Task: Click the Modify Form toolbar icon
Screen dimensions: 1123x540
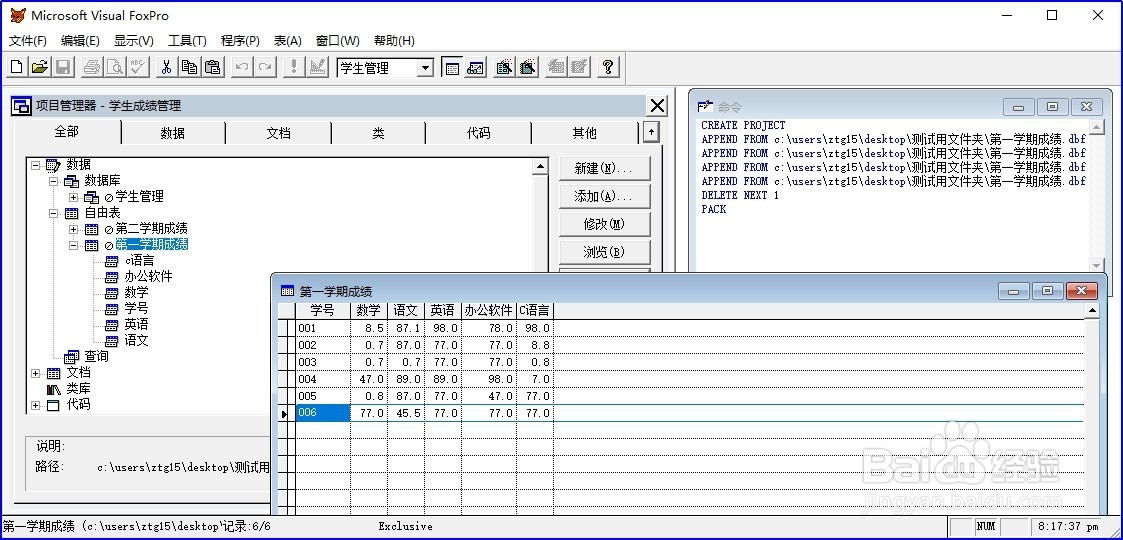Action: click(317, 67)
